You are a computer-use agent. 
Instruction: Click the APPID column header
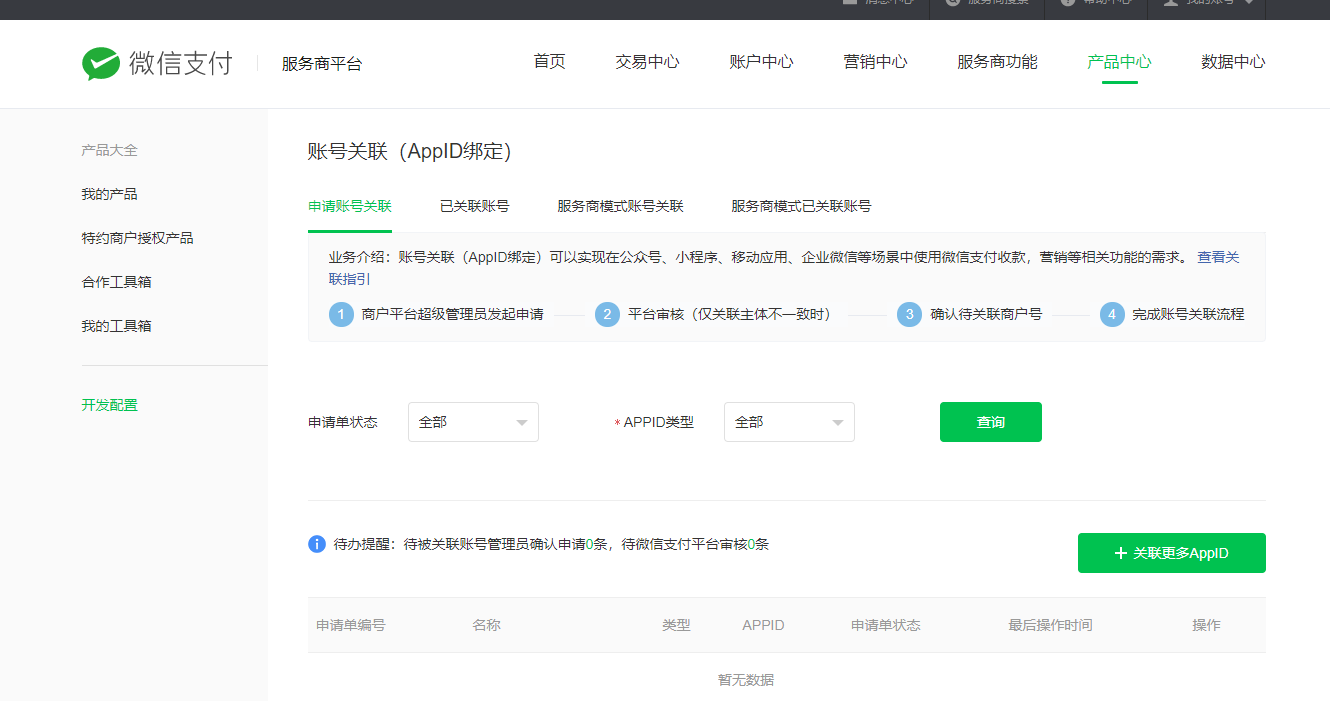[x=763, y=625]
